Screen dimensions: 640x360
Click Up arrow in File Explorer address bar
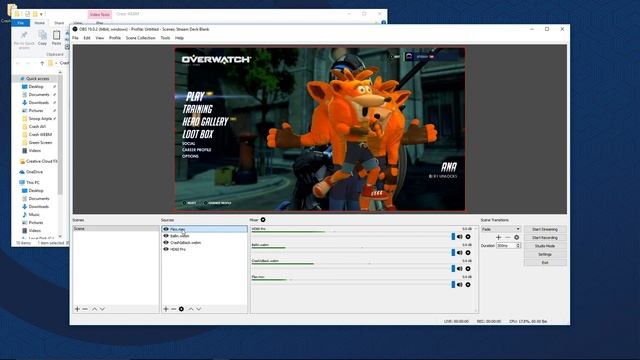click(42, 63)
